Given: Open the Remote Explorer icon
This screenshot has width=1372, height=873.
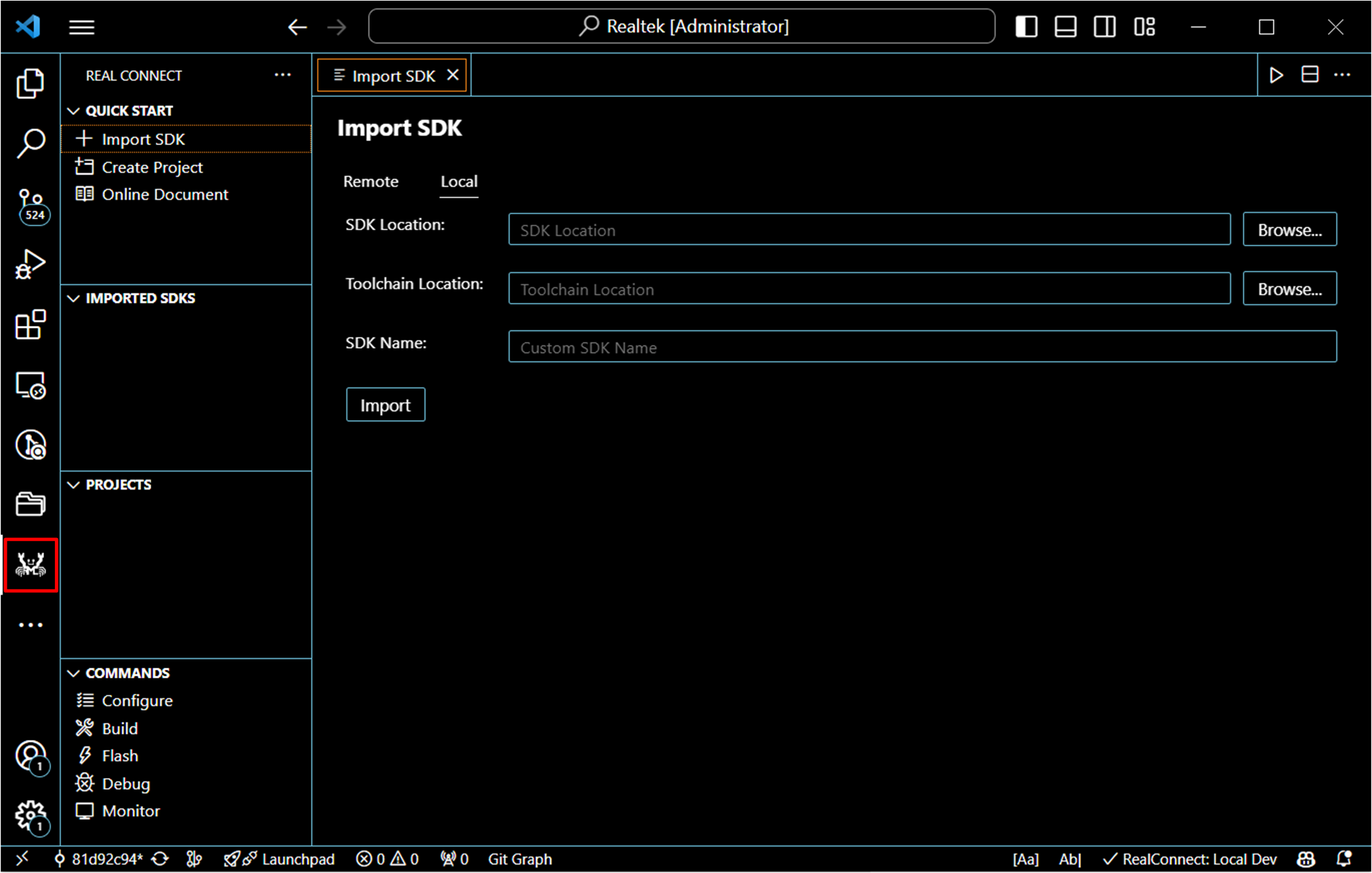Looking at the screenshot, I should click(31, 385).
